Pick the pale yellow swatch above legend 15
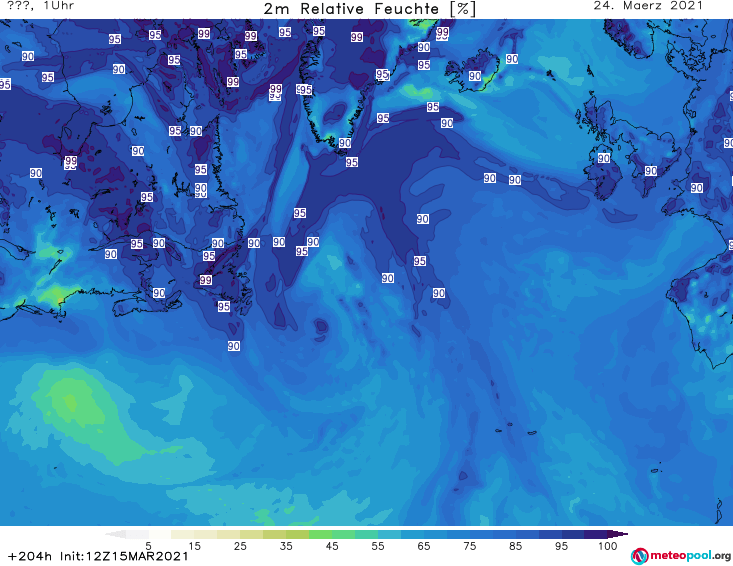The height and width of the screenshot is (566, 733). [x=182, y=534]
